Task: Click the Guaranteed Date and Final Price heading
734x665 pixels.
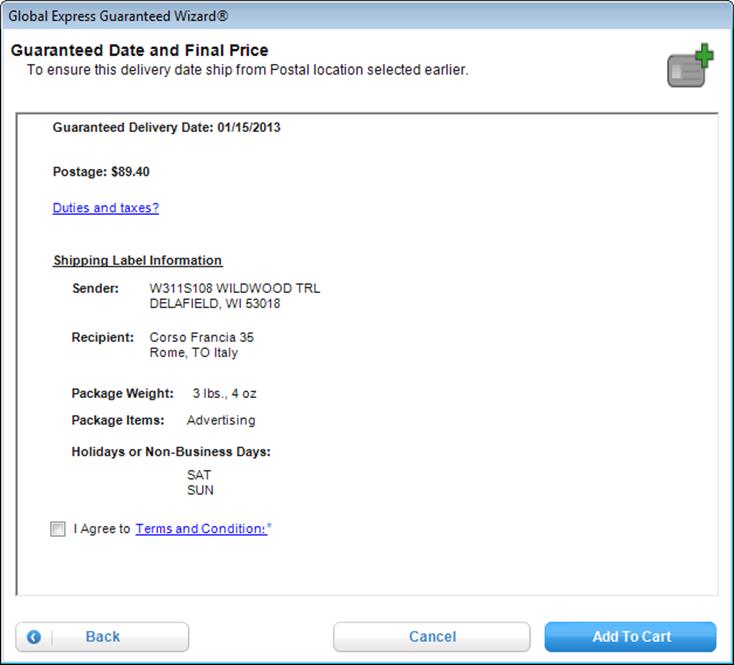Action: [x=139, y=50]
